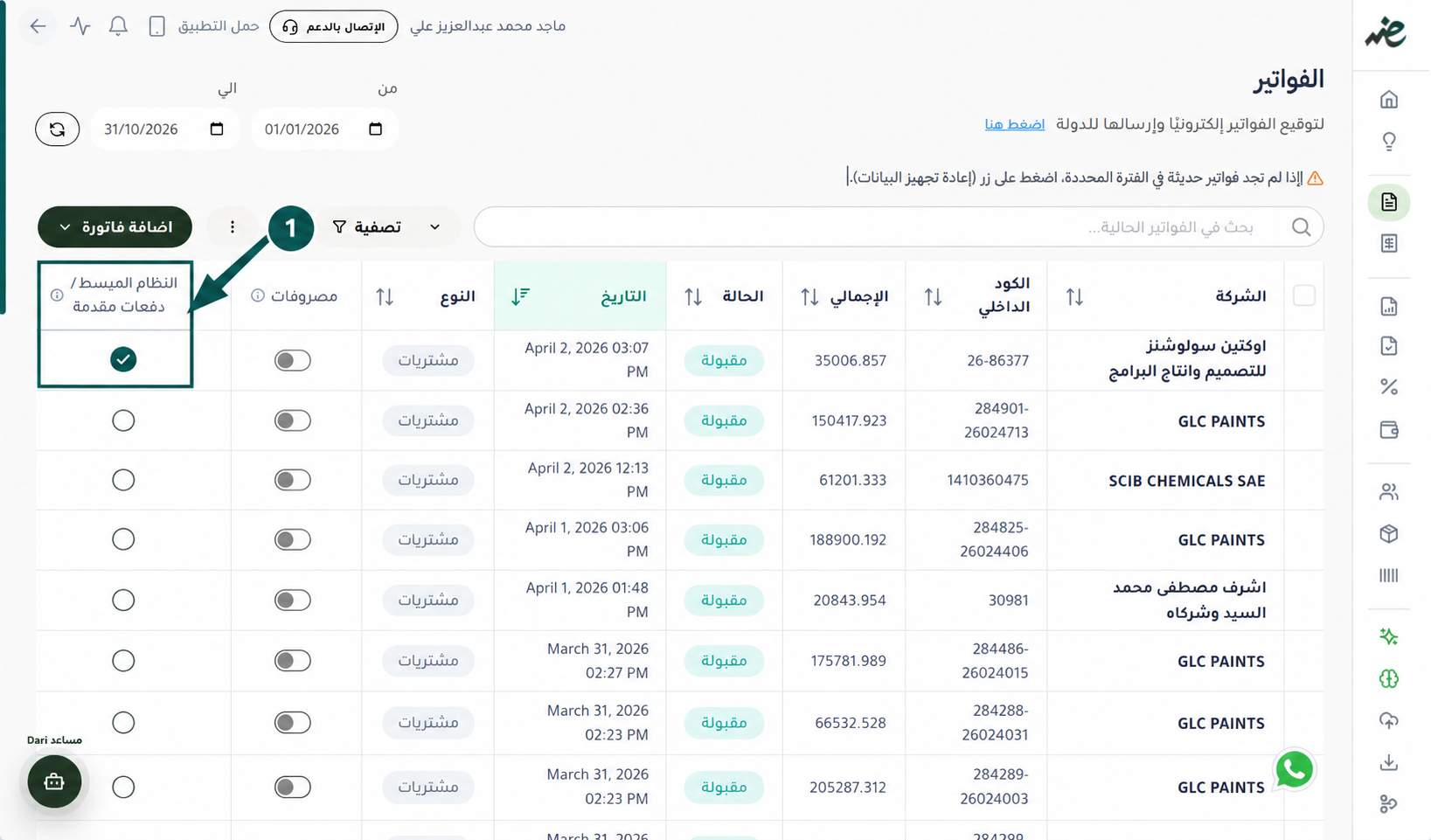Click the الي date input 31/10/2026
Screen dimensions: 1431x840
[x=164, y=129]
